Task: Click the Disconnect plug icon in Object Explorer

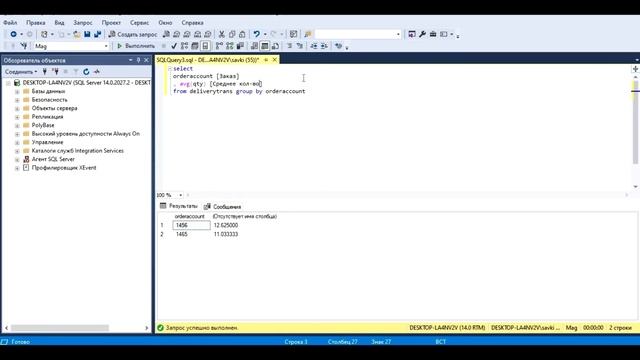Action: 55,72
